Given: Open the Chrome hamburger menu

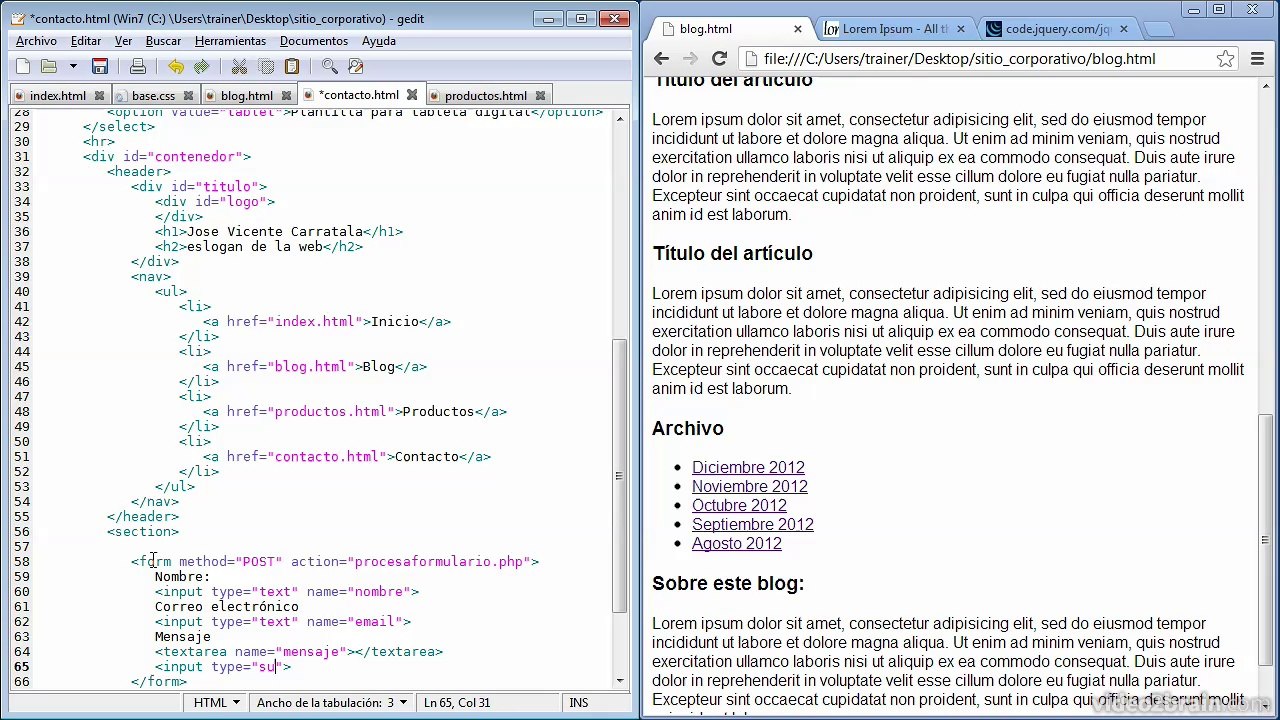Looking at the screenshot, I should 1257,59.
